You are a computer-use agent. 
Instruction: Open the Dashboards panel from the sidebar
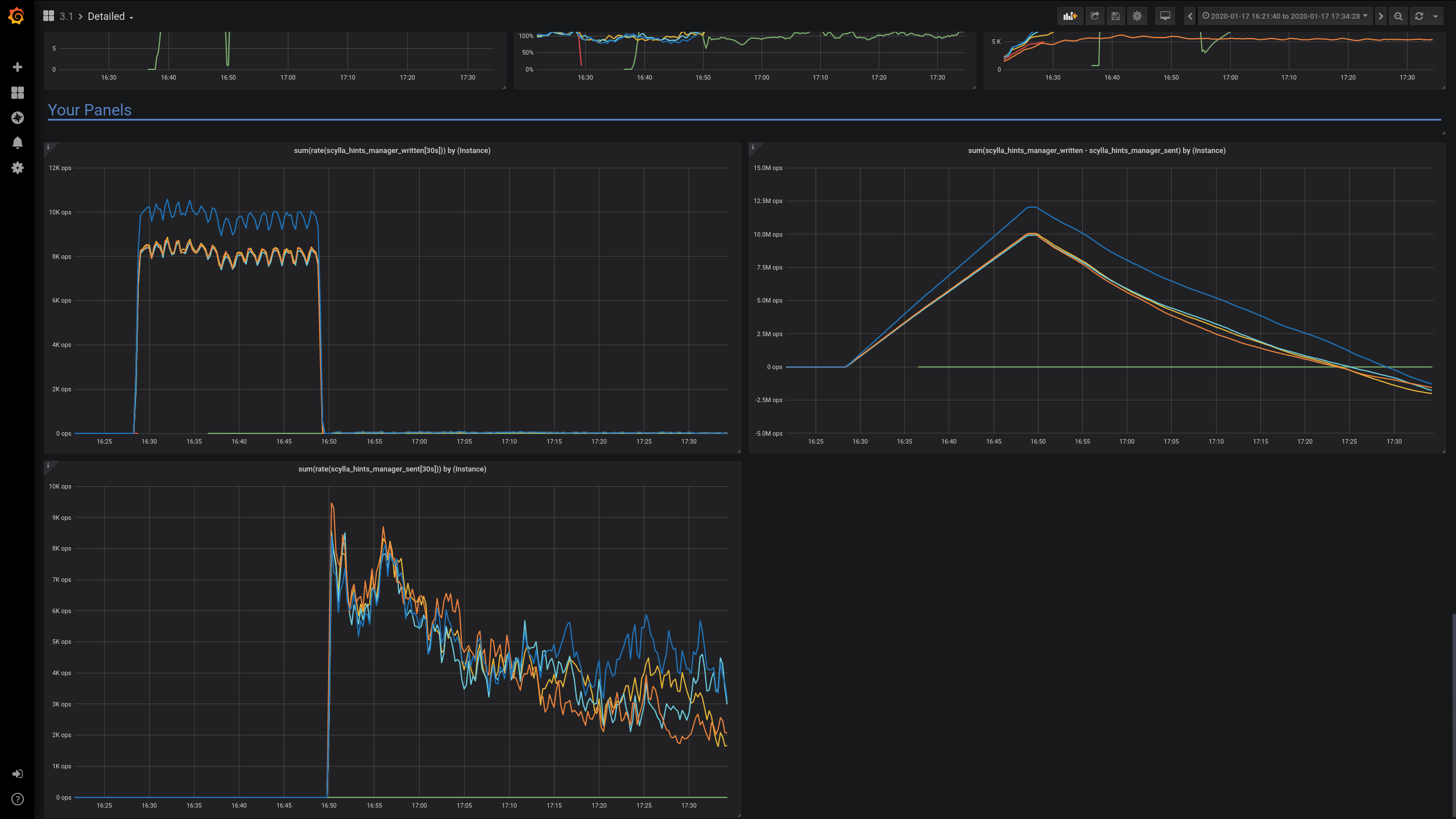(x=18, y=93)
